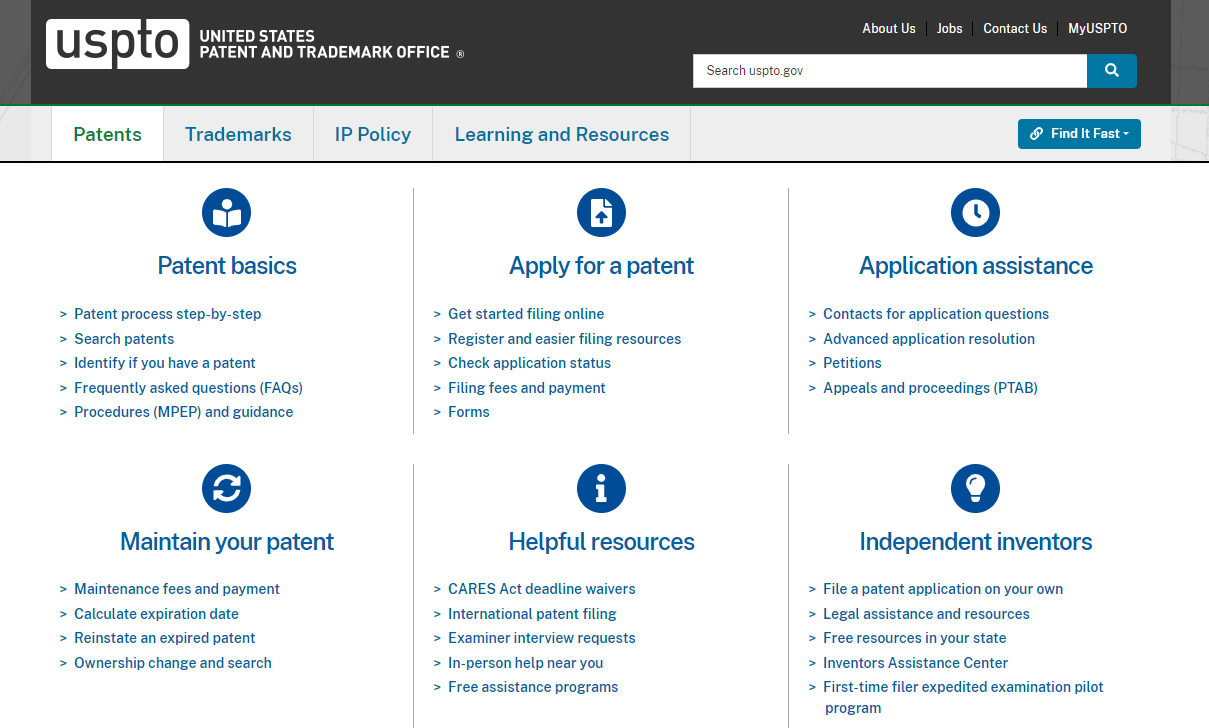Open File a patent application on your own
Image resolution: width=1209 pixels, height=728 pixels.
click(943, 589)
